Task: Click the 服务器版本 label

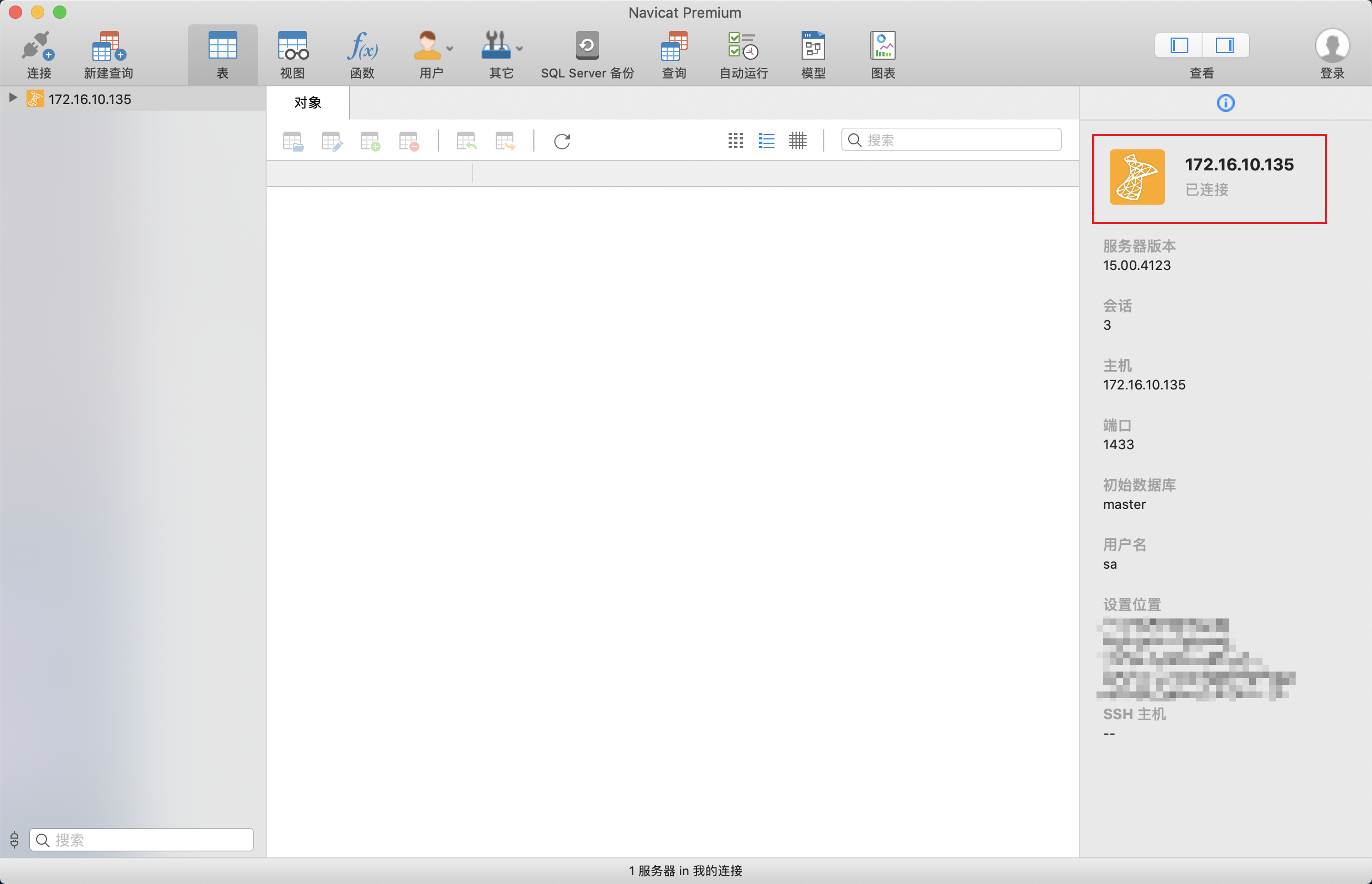Action: point(1139,246)
